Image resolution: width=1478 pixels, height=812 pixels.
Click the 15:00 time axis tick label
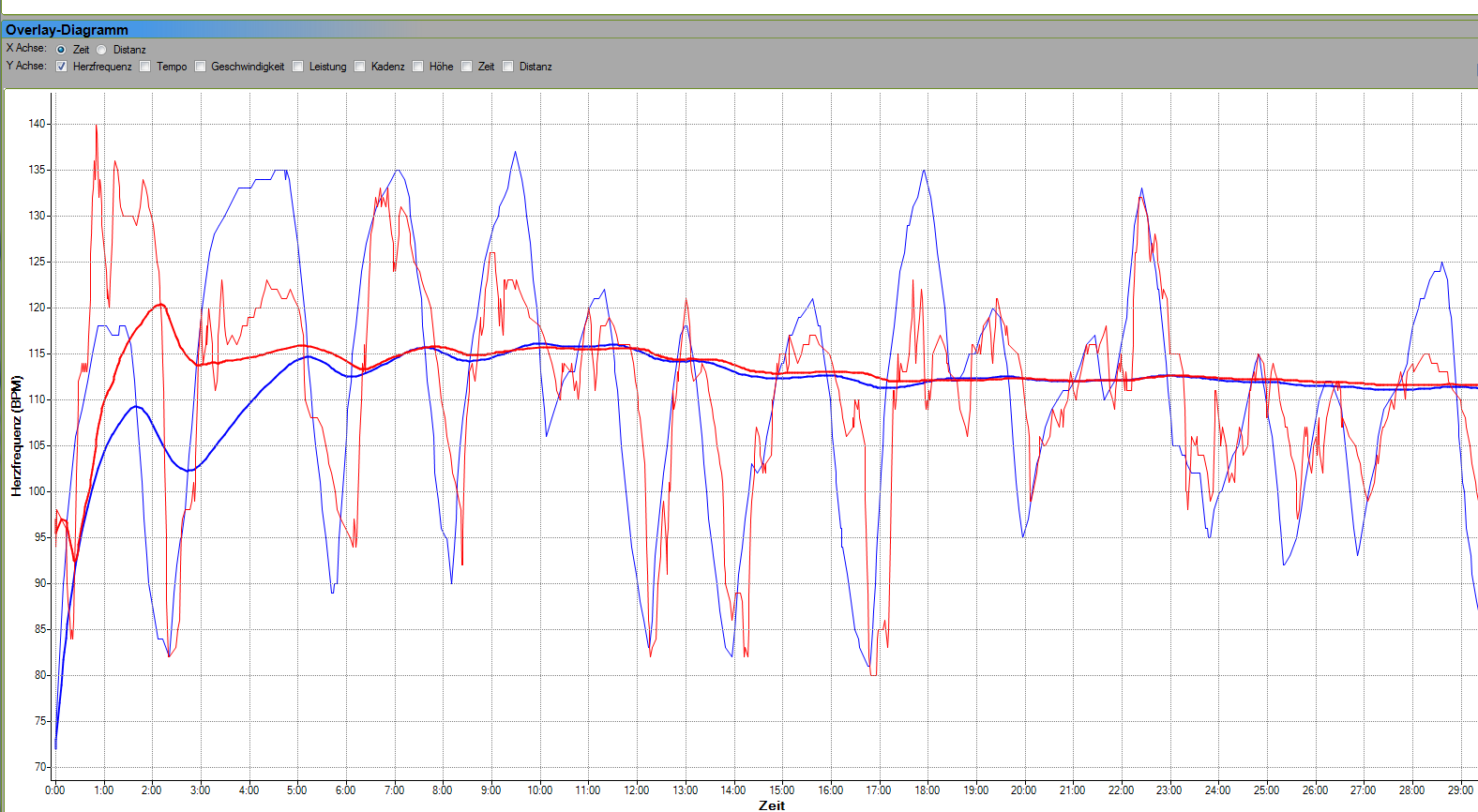pos(781,790)
